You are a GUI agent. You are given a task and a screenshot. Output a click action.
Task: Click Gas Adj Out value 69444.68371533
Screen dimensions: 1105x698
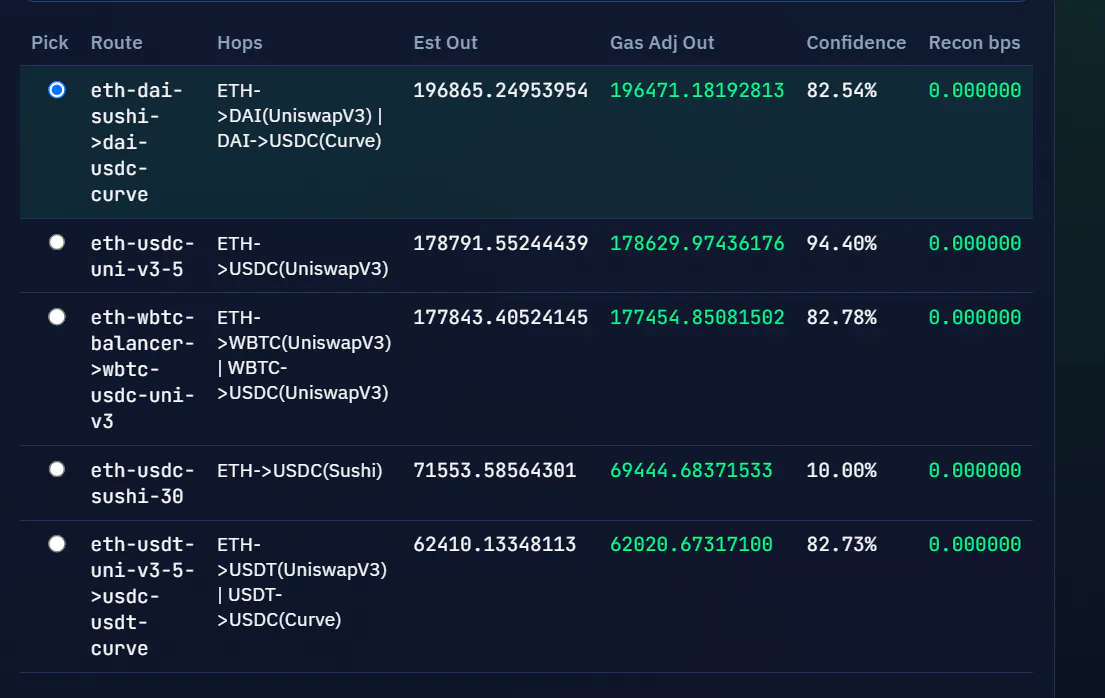click(x=691, y=470)
